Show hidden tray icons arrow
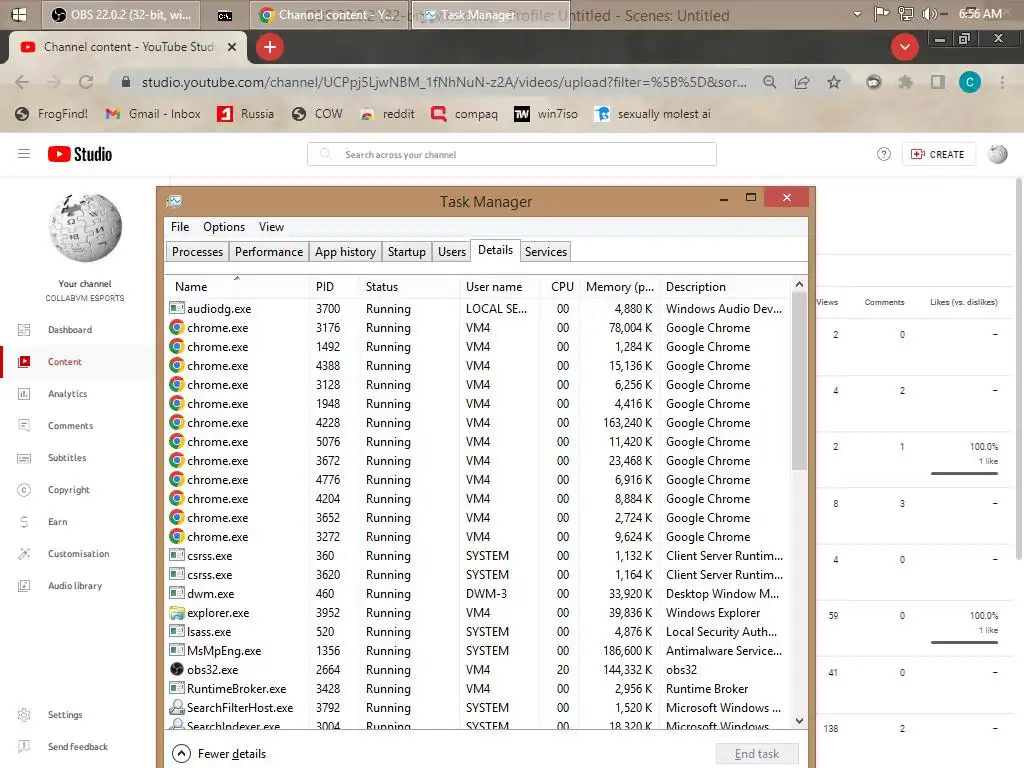The width and height of the screenshot is (1024, 768). point(857,14)
